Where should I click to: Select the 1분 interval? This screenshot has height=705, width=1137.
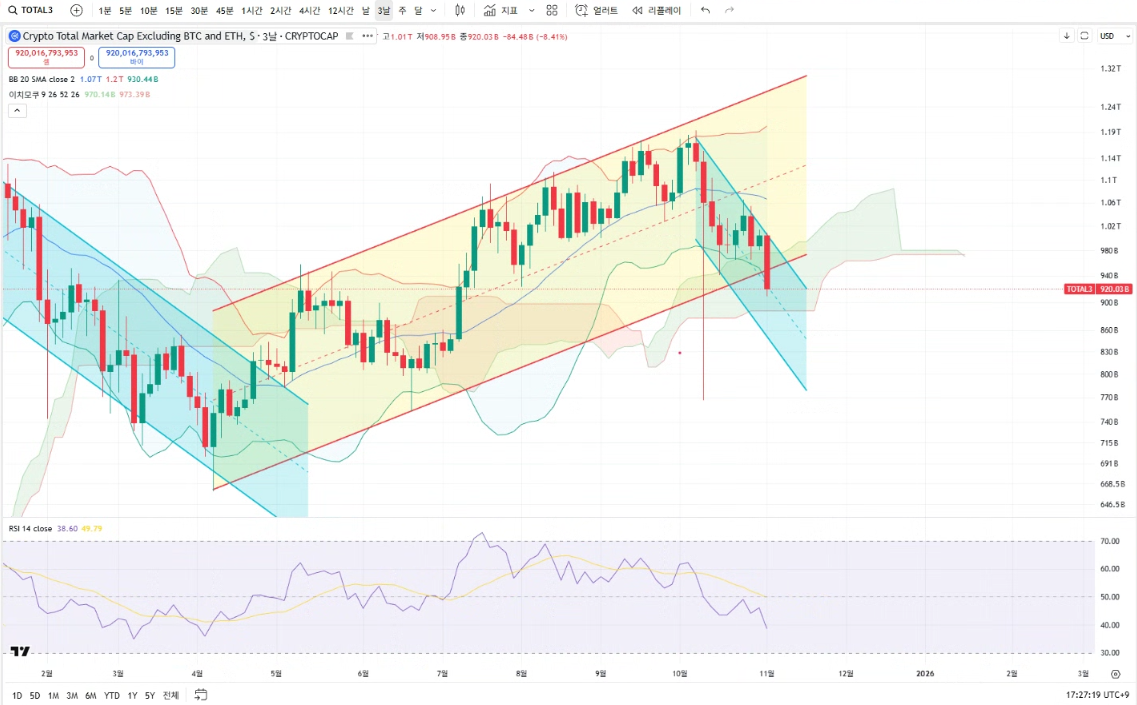(x=105, y=11)
